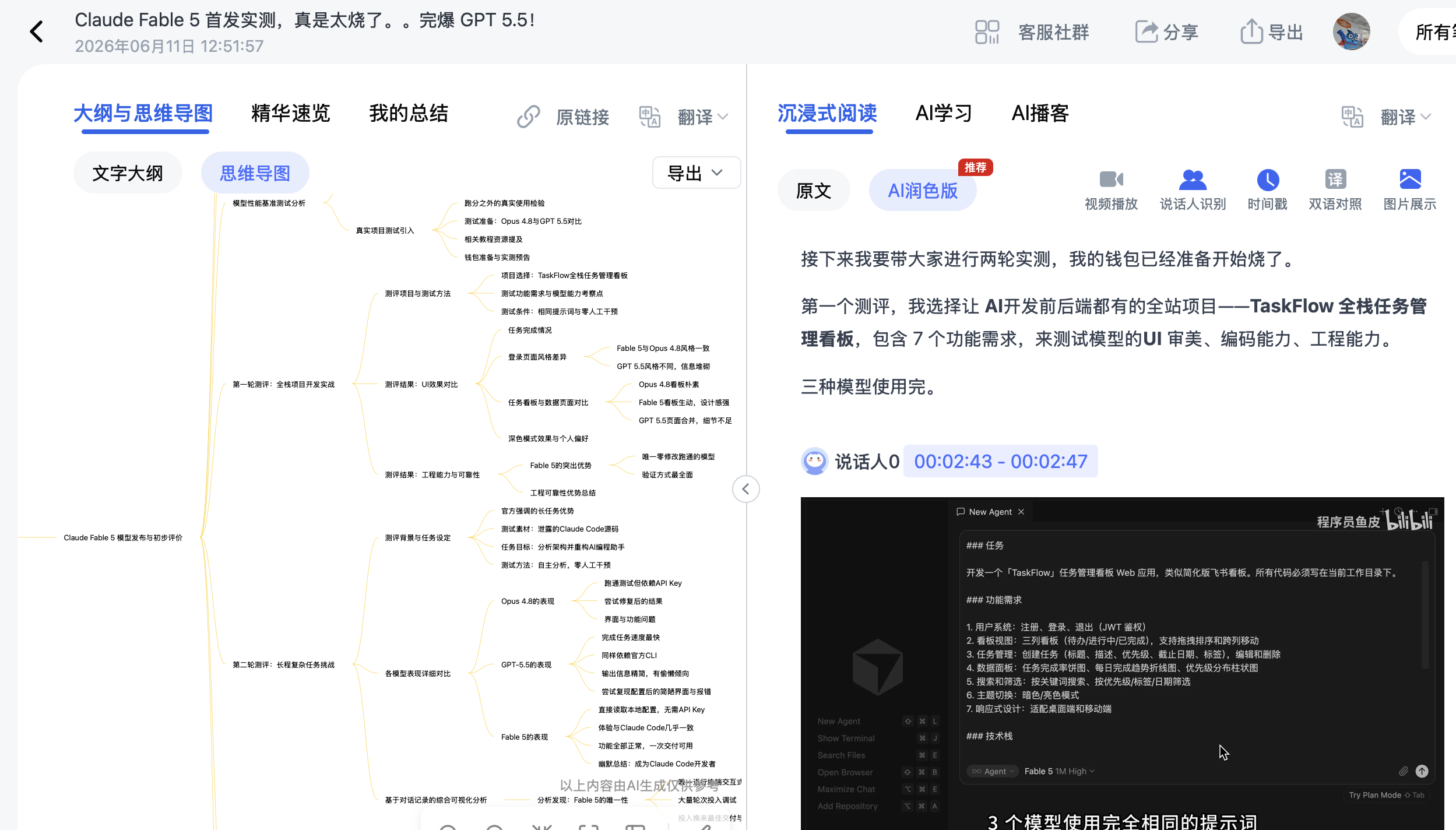The width and height of the screenshot is (1456, 830).
Task: Click the send arrow icon in video
Action: [1422, 771]
